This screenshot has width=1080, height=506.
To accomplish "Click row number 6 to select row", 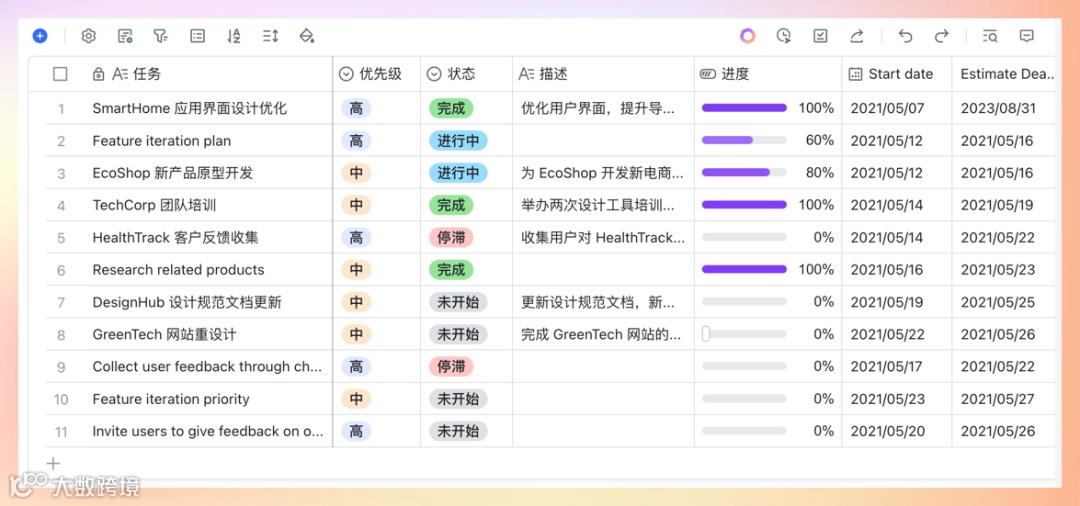I will (61, 270).
